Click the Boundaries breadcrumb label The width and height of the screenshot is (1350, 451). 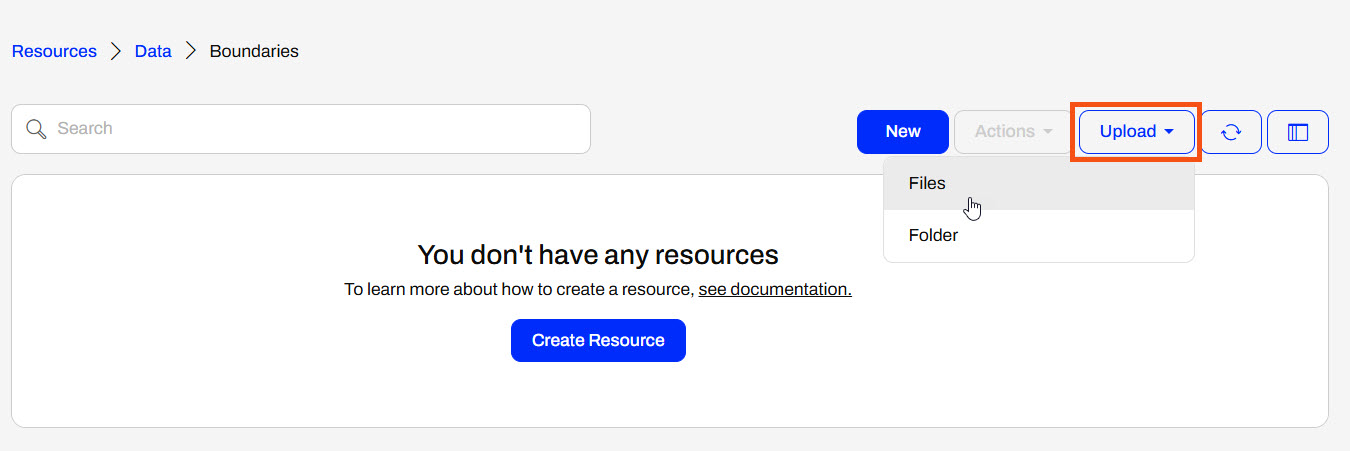pos(254,51)
